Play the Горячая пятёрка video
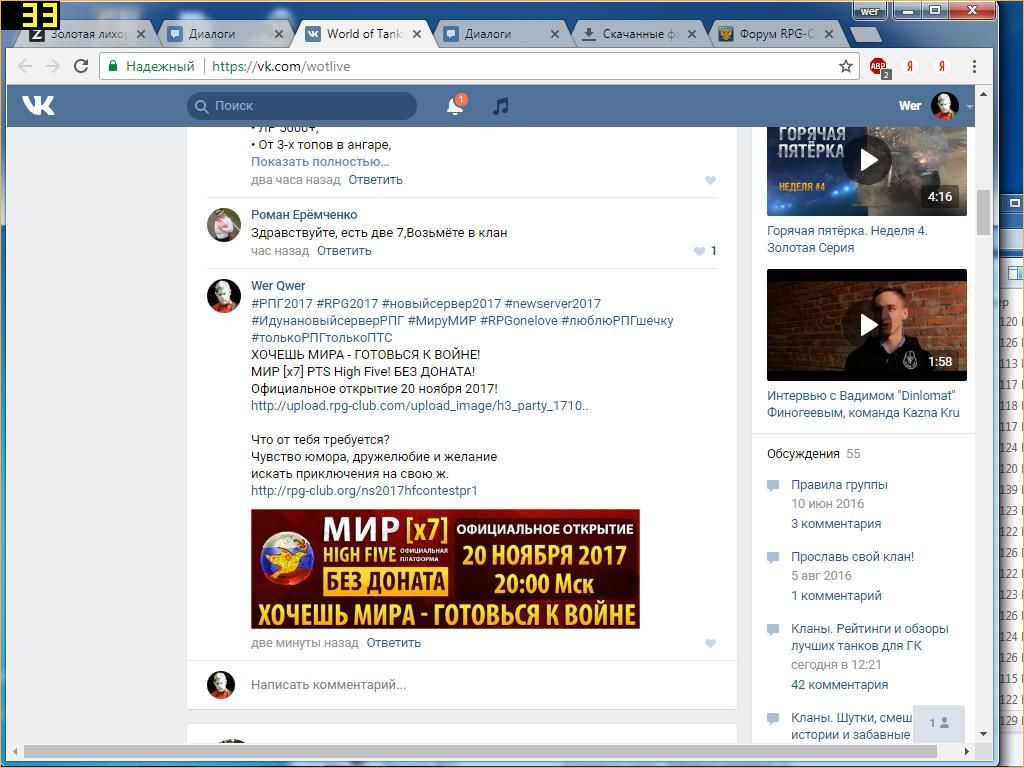Viewport: 1024px width, 768px height. click(867, 160)
